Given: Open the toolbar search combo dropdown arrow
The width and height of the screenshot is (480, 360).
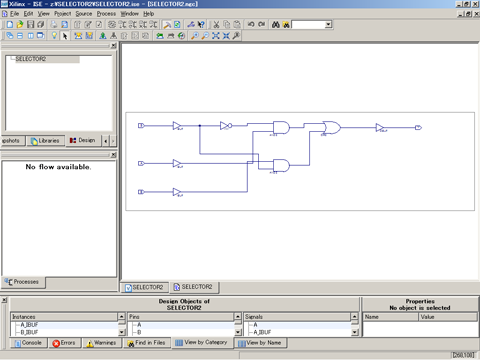Looking at the screenshot, I should tap(329, 24).
